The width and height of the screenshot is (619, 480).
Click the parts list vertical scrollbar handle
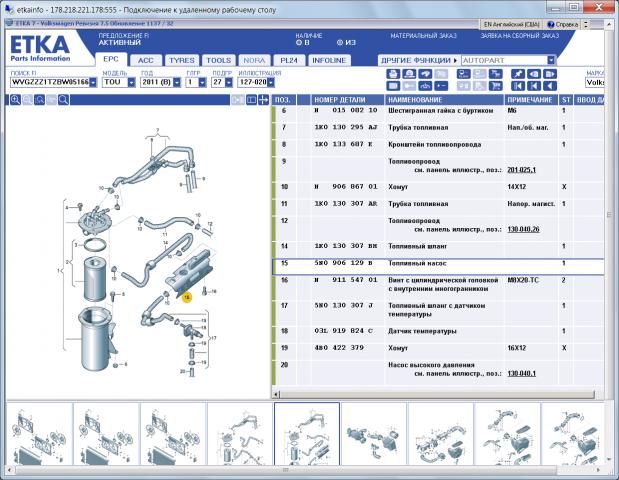point(610,215)
